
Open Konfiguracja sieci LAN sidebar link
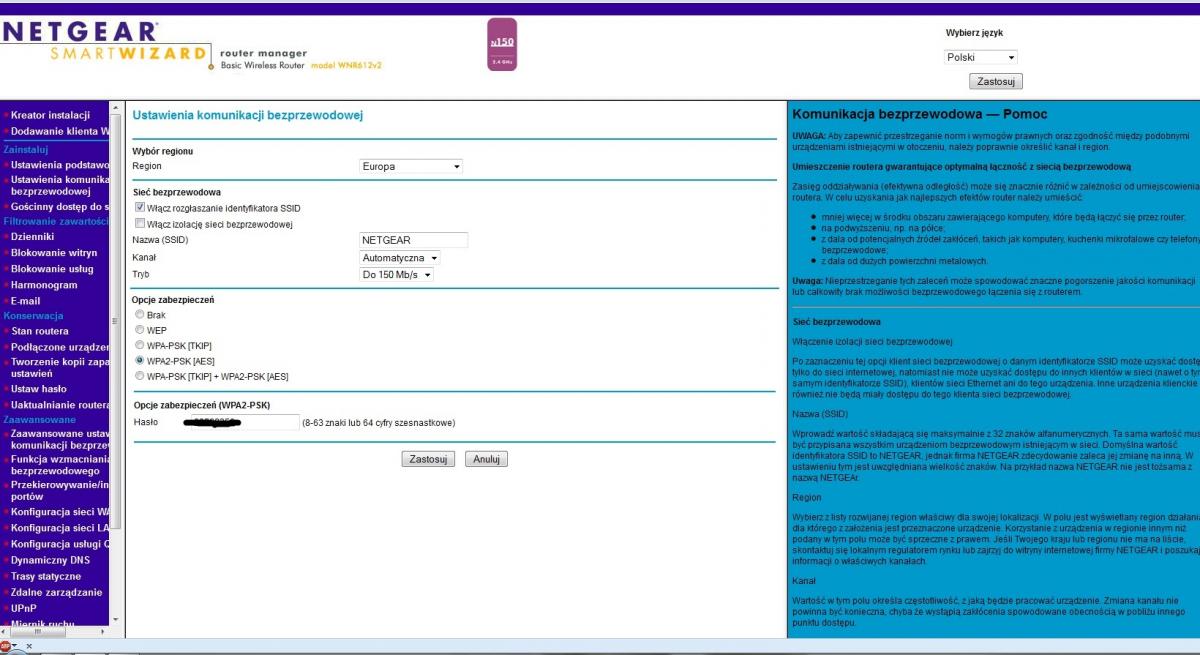59,528
